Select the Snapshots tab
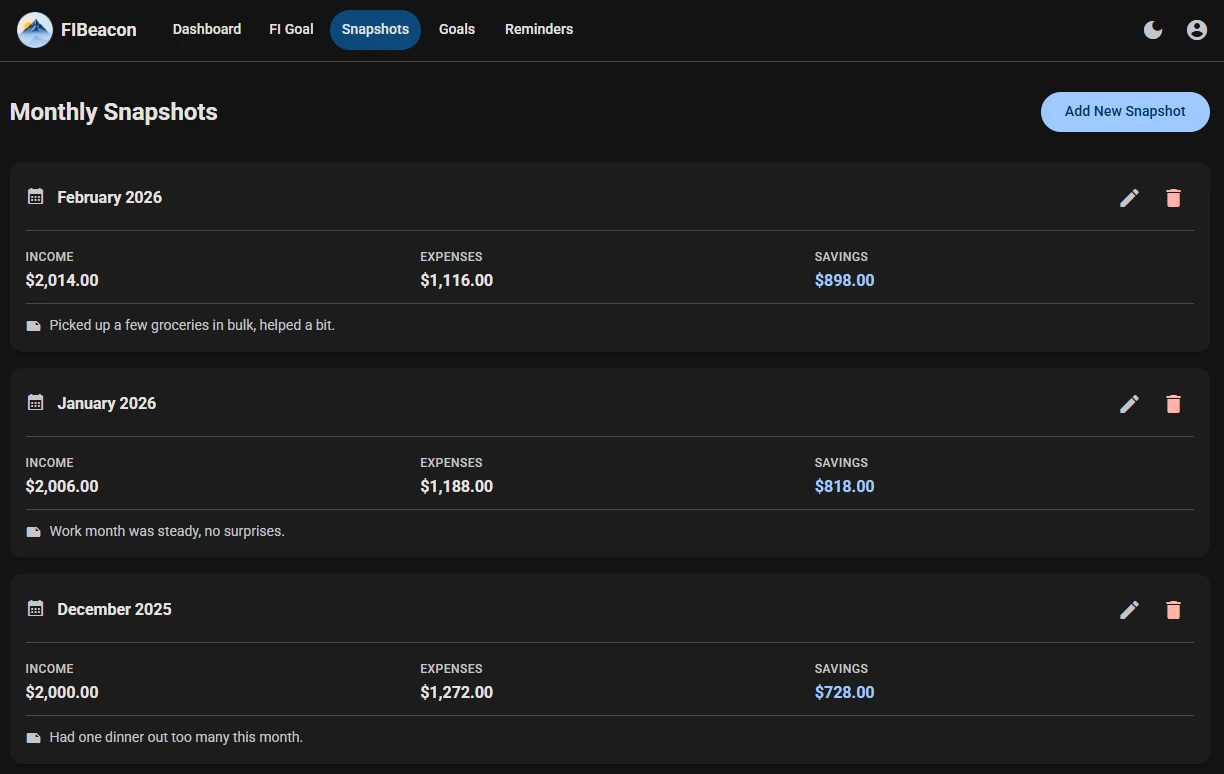Image resolution: width=1224 pixels, height=774 pixels. [x=375, y=30]
